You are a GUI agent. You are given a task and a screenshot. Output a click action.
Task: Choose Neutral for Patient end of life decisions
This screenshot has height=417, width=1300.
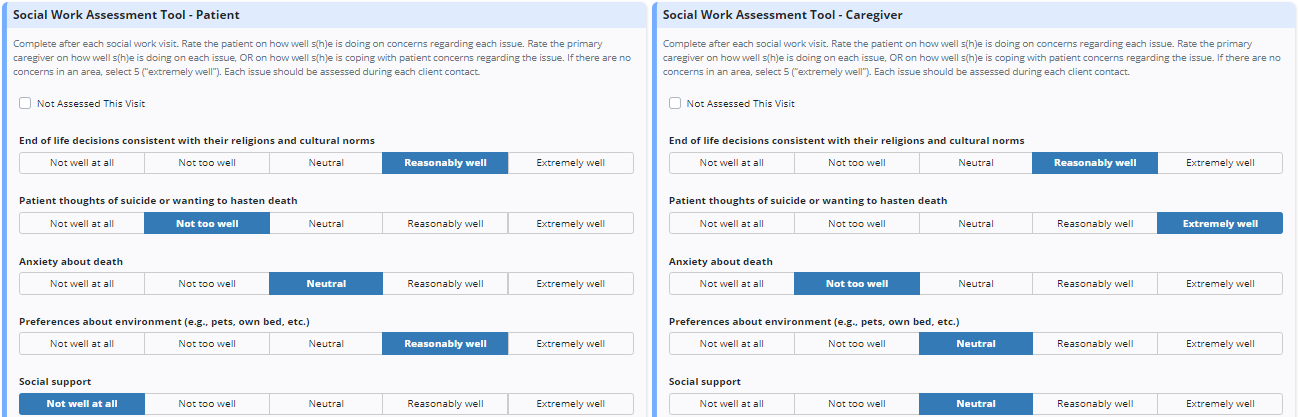point(326,163)
